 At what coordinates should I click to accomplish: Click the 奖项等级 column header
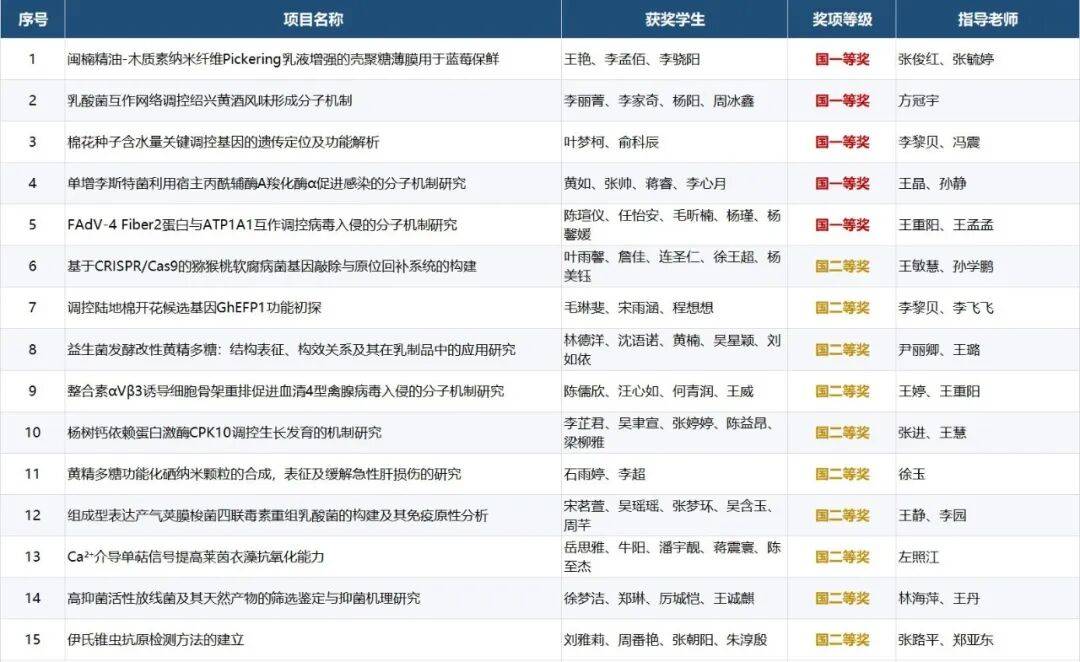pyautogui.click(x=842, y=19)
